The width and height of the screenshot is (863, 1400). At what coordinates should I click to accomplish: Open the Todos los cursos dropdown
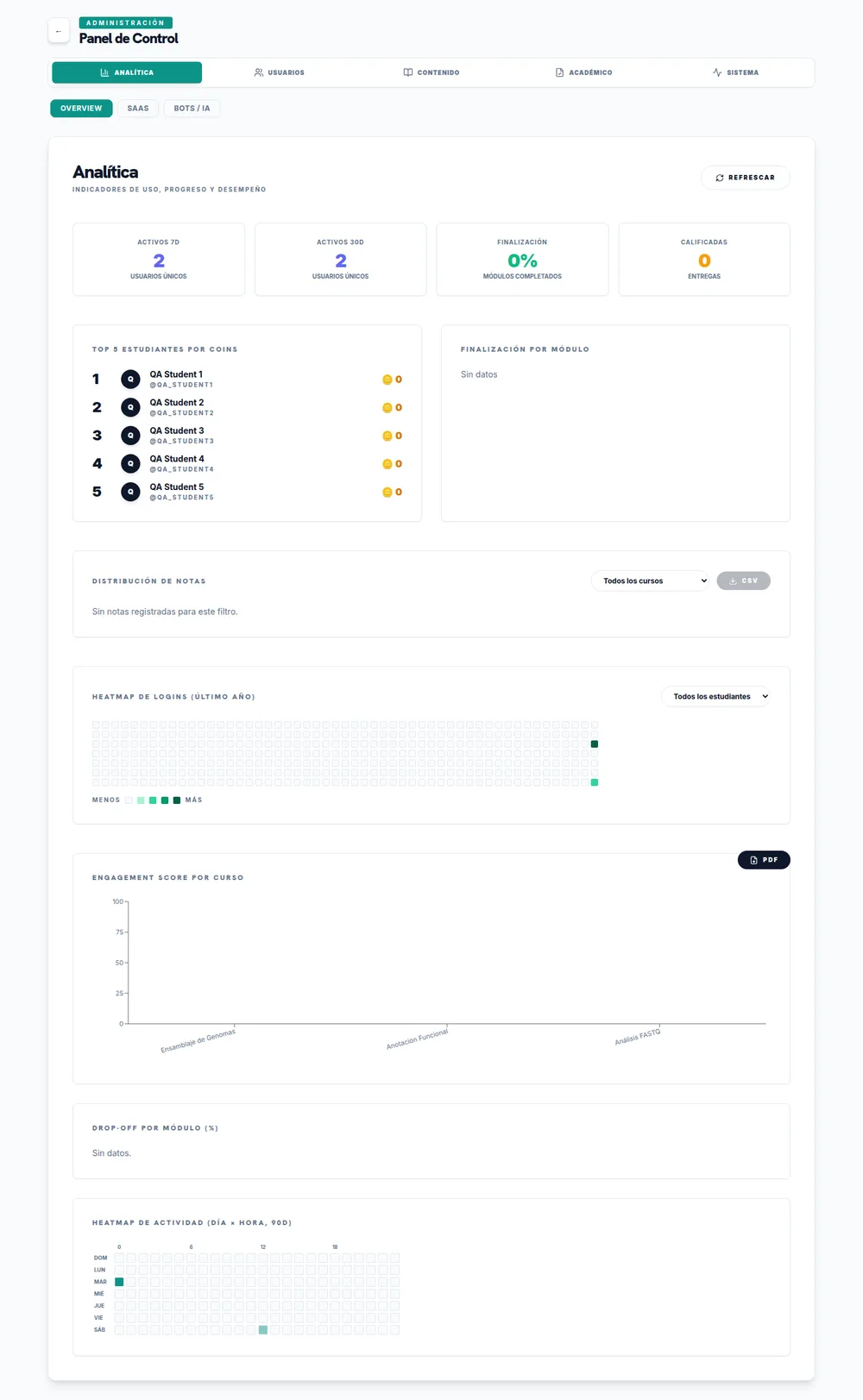click(651, 581)
